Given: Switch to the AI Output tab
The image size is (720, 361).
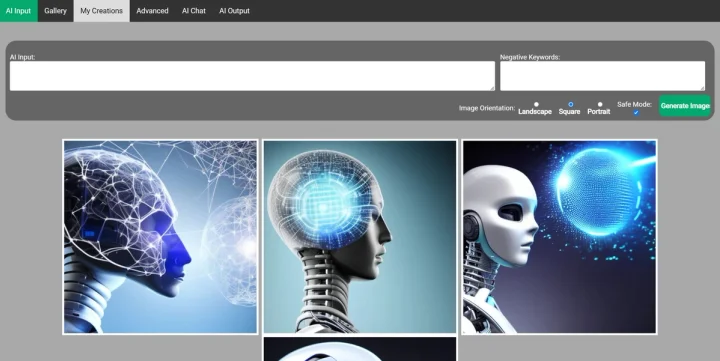Looking at the screenshot, I should (x=234, y=11).
